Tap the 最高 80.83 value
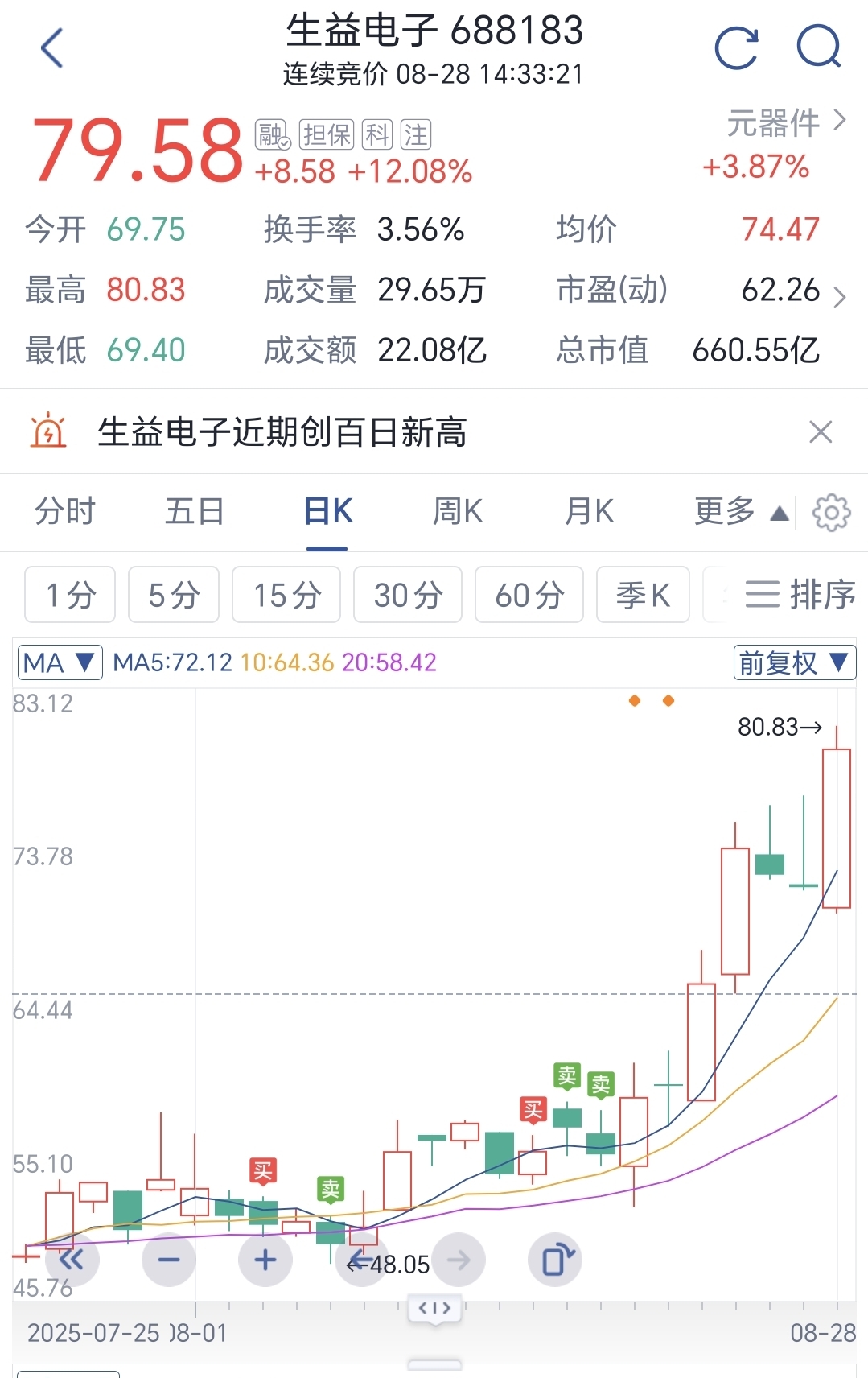 pos(146,290)
